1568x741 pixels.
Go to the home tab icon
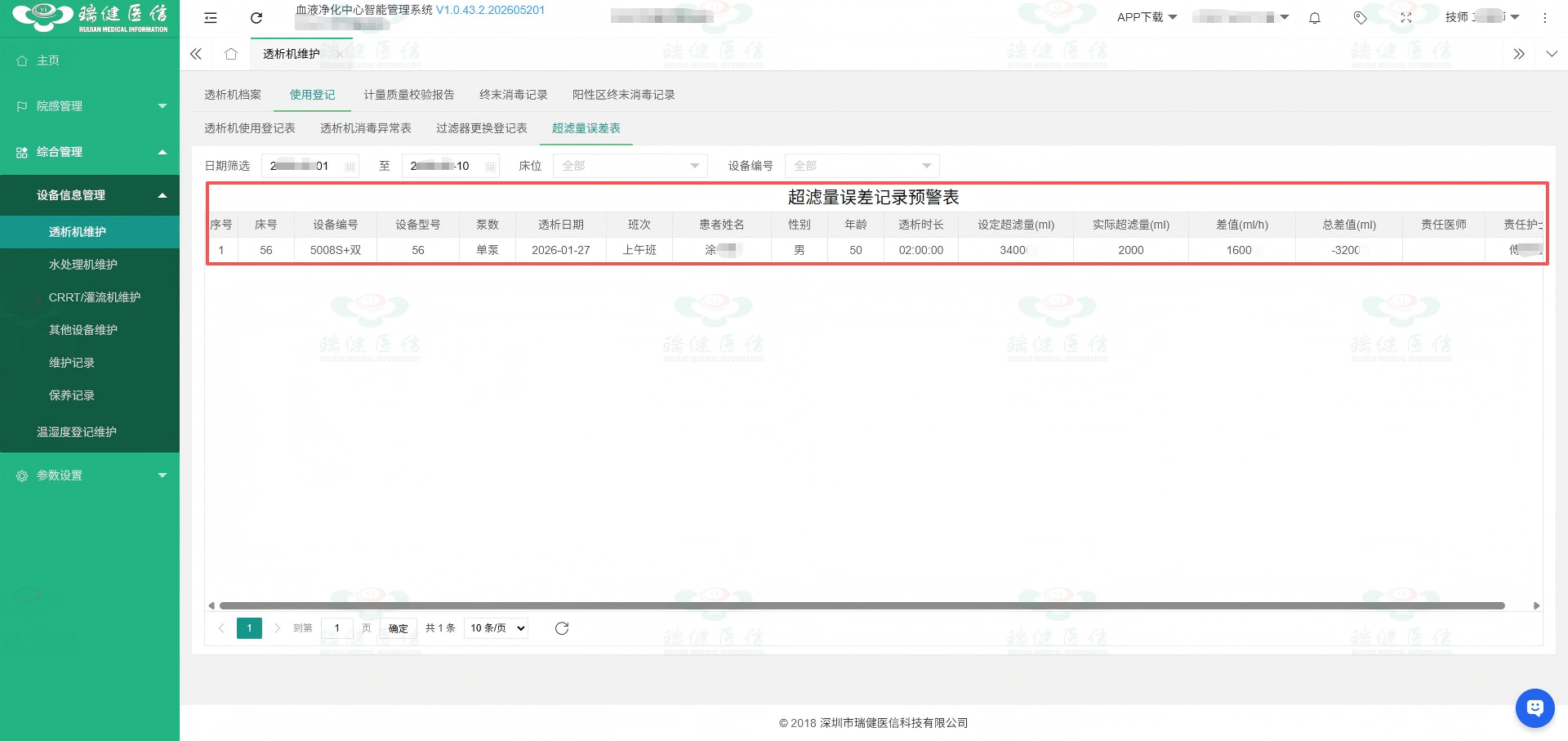(x=231, y=54)
